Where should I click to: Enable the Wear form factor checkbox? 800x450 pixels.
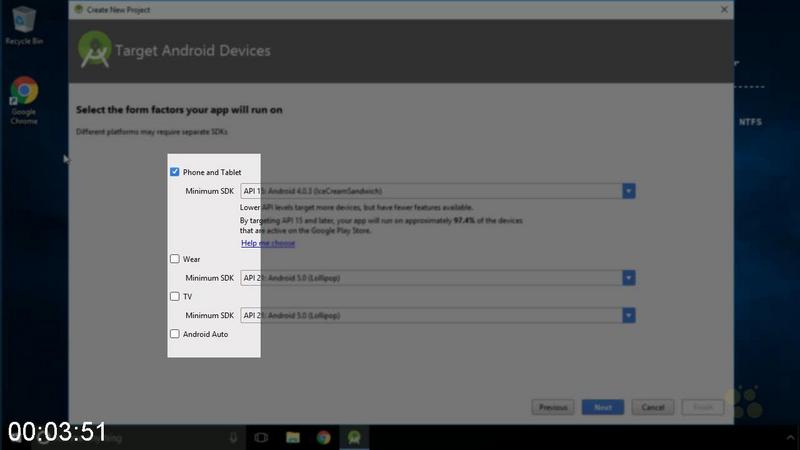coord(174,259)
